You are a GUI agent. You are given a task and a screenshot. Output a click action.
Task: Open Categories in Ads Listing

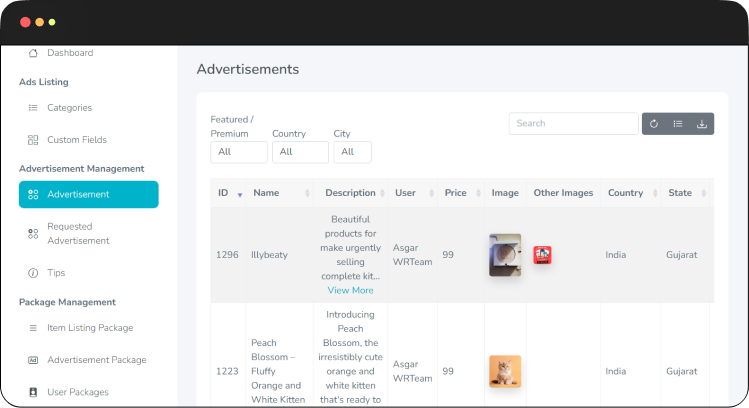69,108
